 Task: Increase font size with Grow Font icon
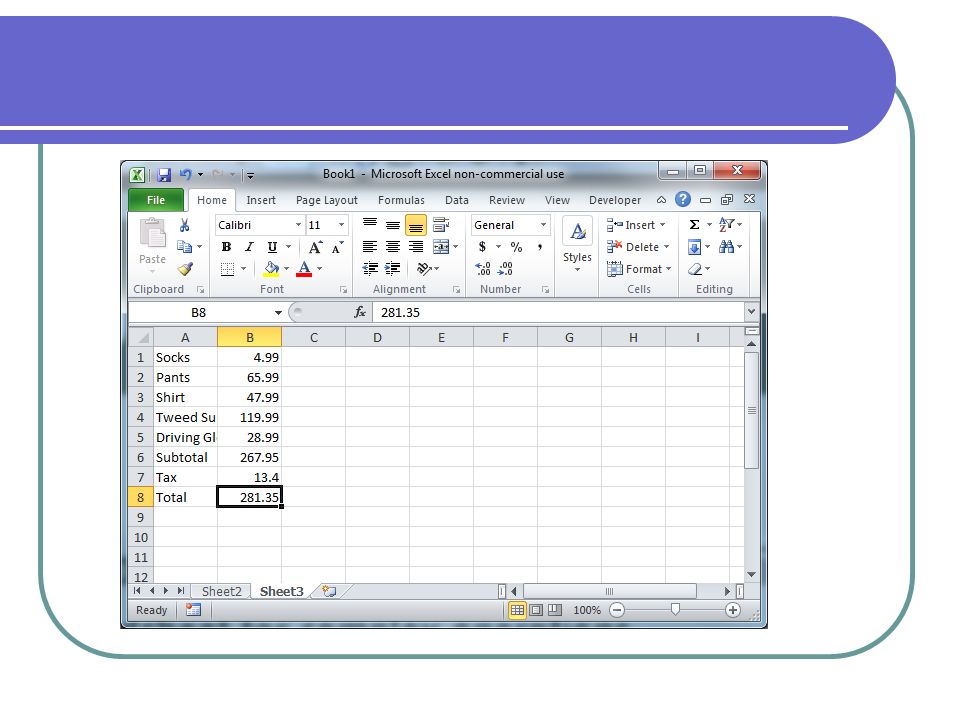point(315,247)
